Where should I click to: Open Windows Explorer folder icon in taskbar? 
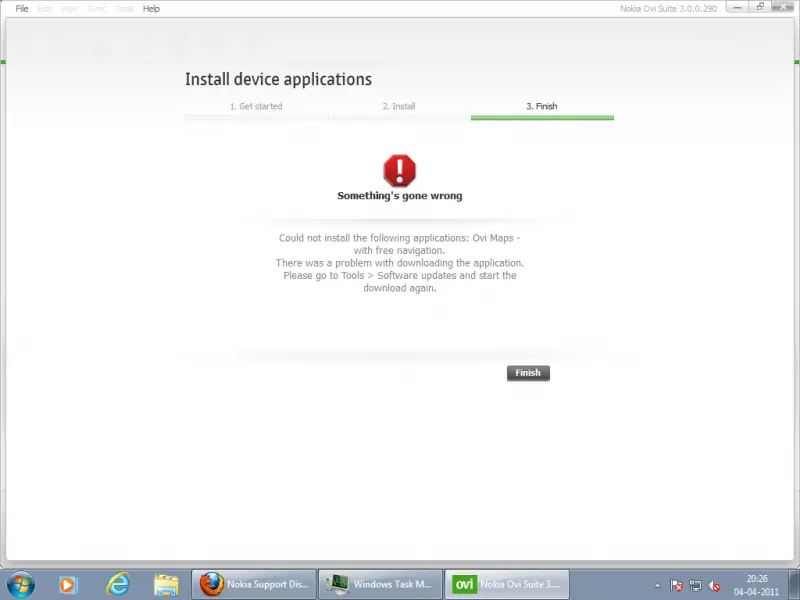pyautogui.click(x=166, y=585)
